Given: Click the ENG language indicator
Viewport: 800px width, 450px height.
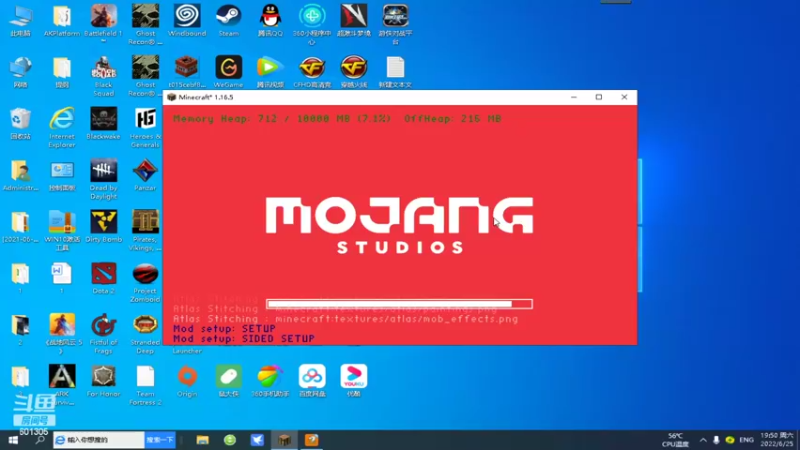Looking at the screenshot, I should [746, 440].
